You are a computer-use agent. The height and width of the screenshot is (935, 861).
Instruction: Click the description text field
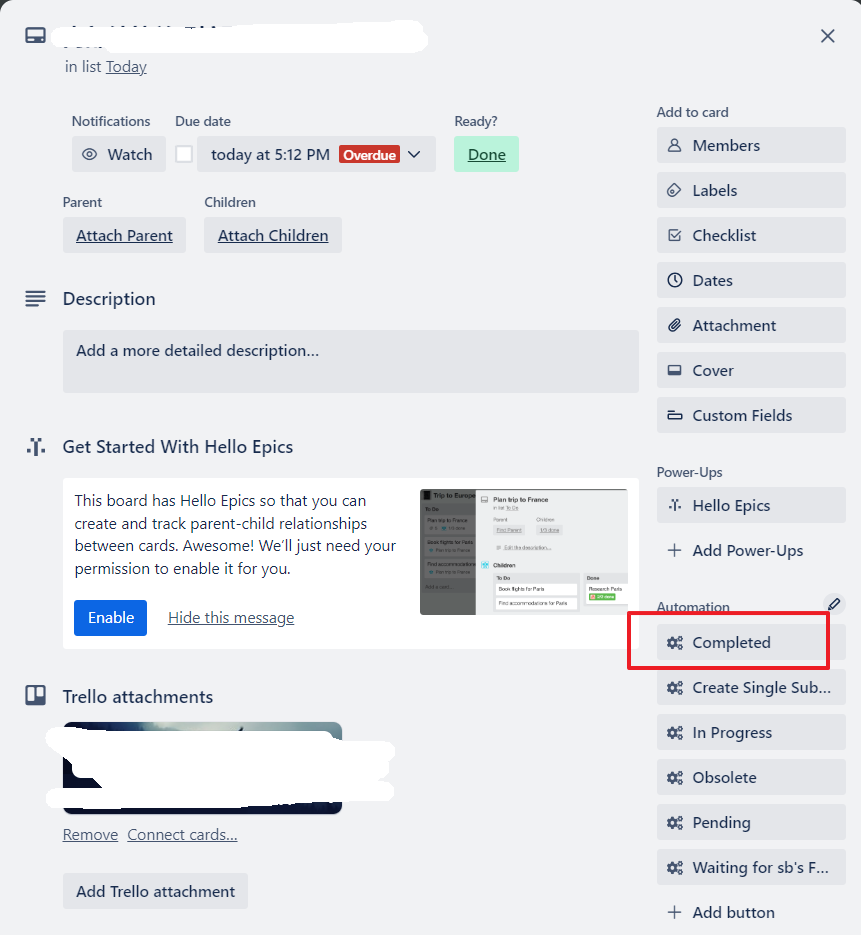coord(351,361)
